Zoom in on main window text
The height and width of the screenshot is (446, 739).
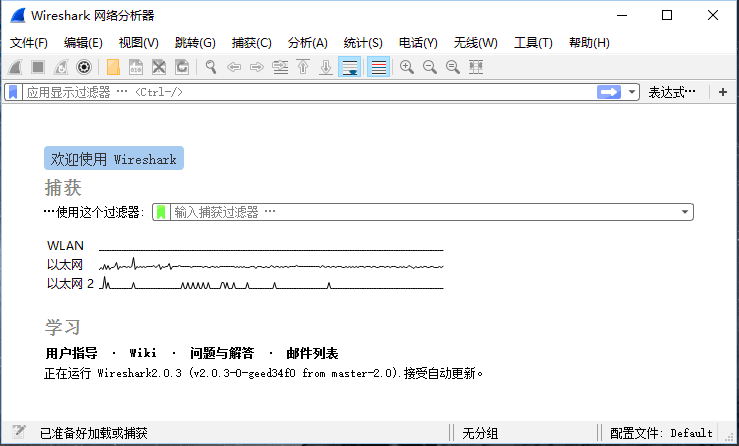point(407,67)
